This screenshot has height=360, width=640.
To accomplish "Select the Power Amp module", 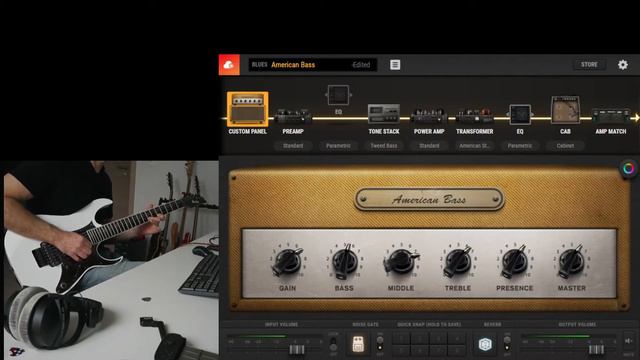I will [429, 116].
